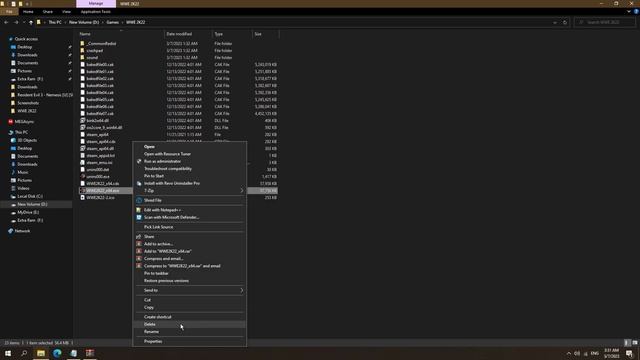Viewport: 640px width, 360px height.
Task: Select Cut in the context menu
Action: coord(189,300)
